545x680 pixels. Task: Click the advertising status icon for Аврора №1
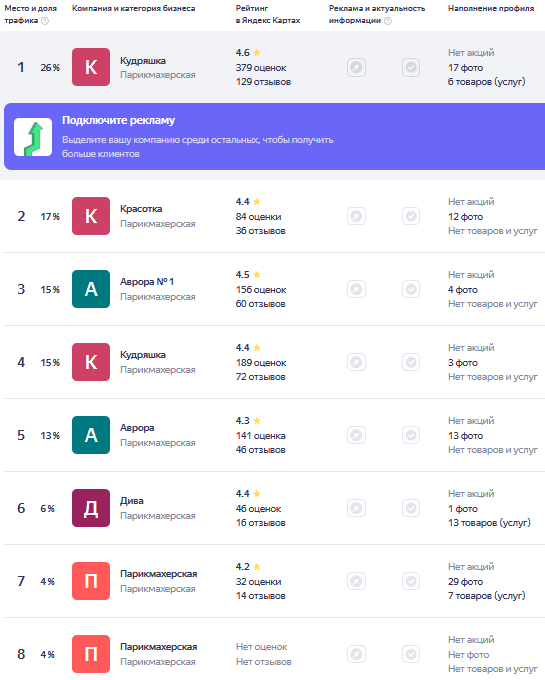tap(356, 289)
